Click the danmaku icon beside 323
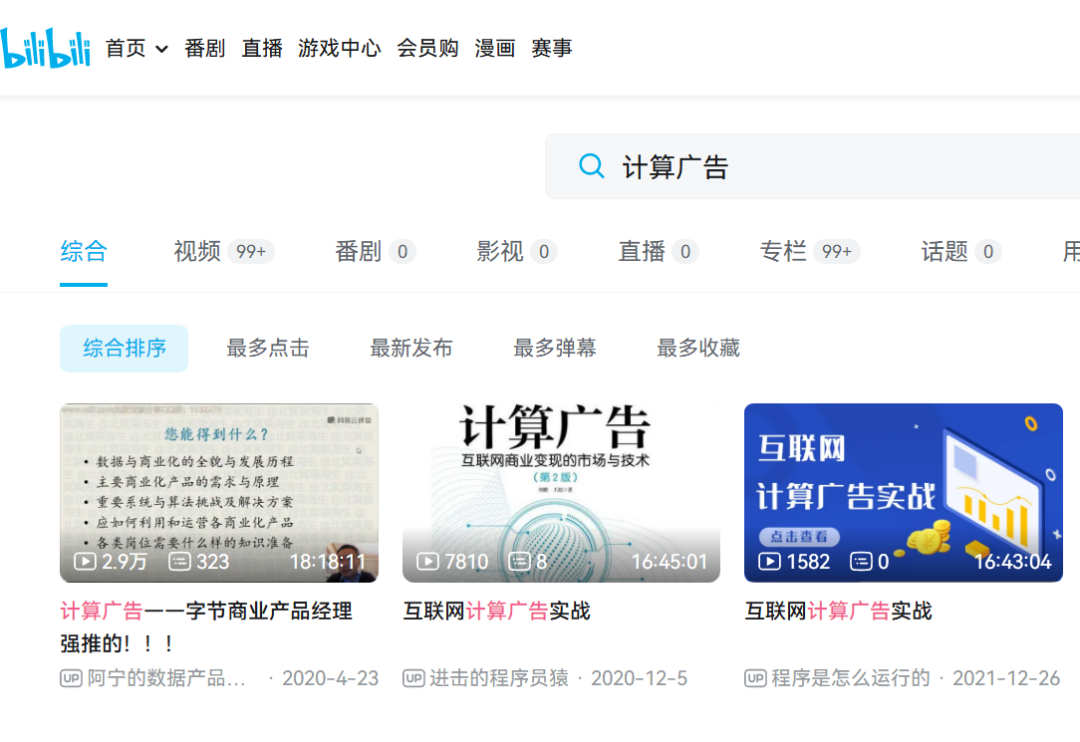 coord(180,561)
